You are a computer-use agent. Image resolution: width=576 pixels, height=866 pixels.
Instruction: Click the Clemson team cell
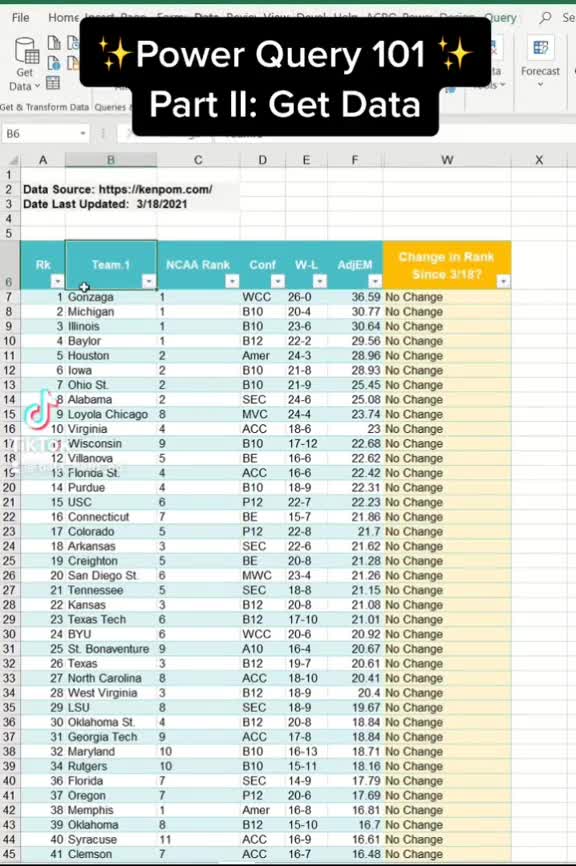(111, 854)
